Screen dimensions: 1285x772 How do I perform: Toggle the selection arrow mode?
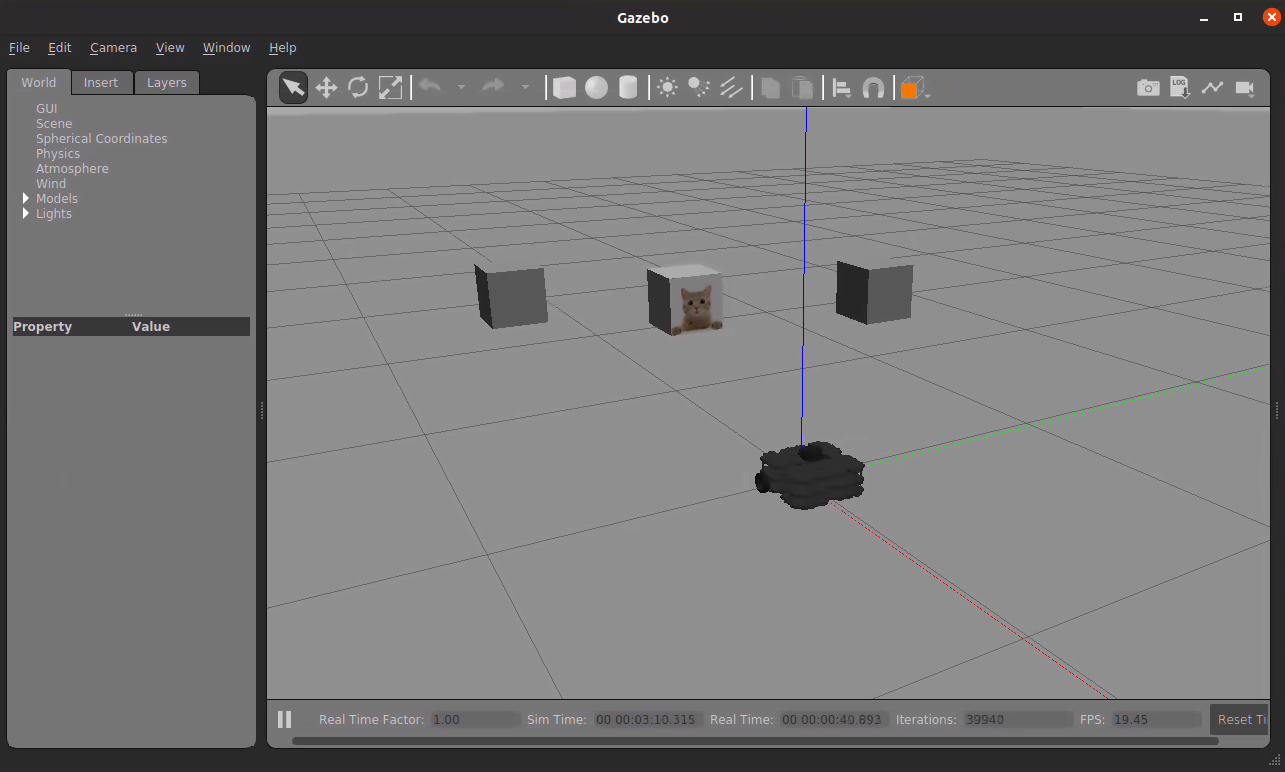[x=292, y=87]
